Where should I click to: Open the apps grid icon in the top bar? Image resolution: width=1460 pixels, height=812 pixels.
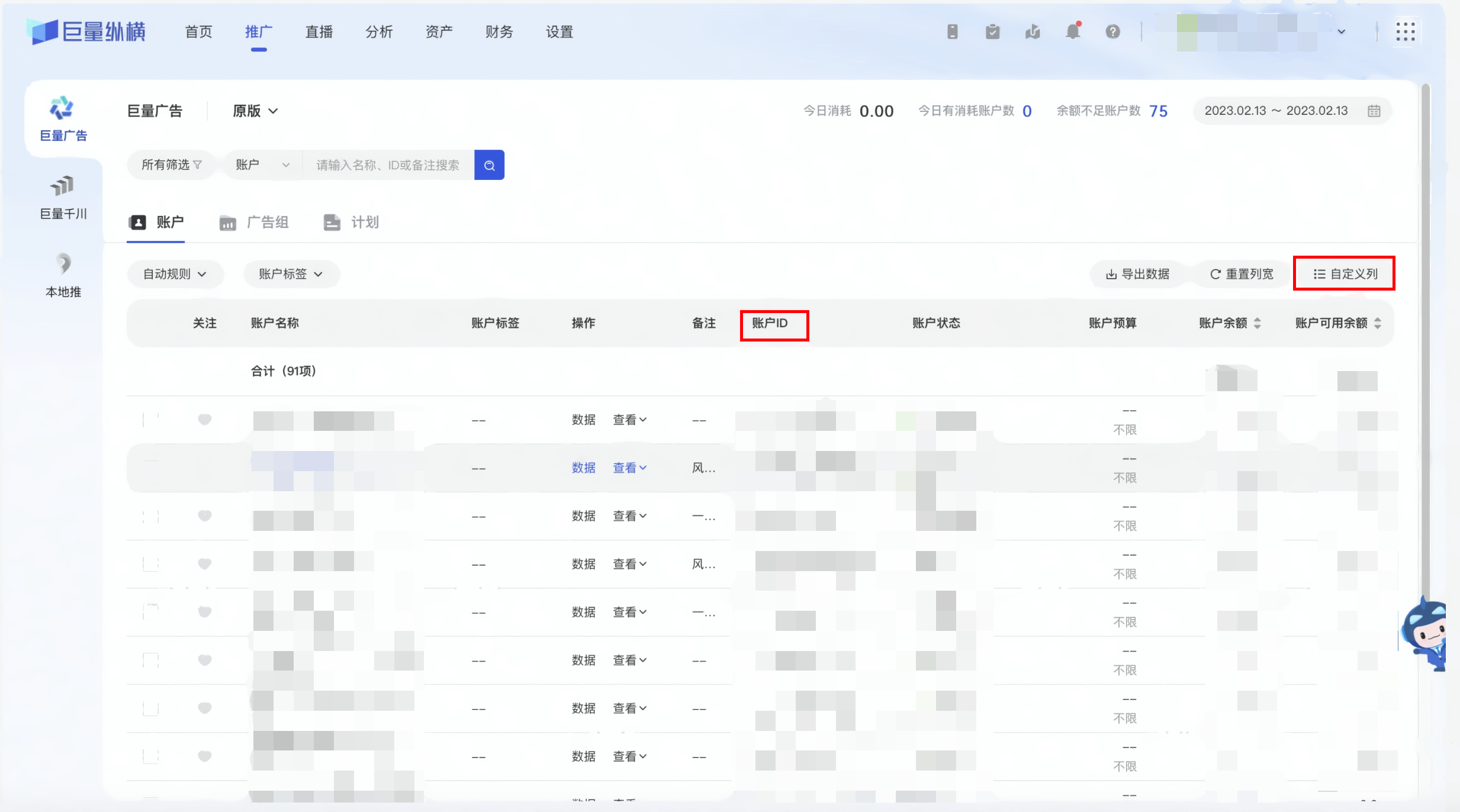[x=1405, y=31]
